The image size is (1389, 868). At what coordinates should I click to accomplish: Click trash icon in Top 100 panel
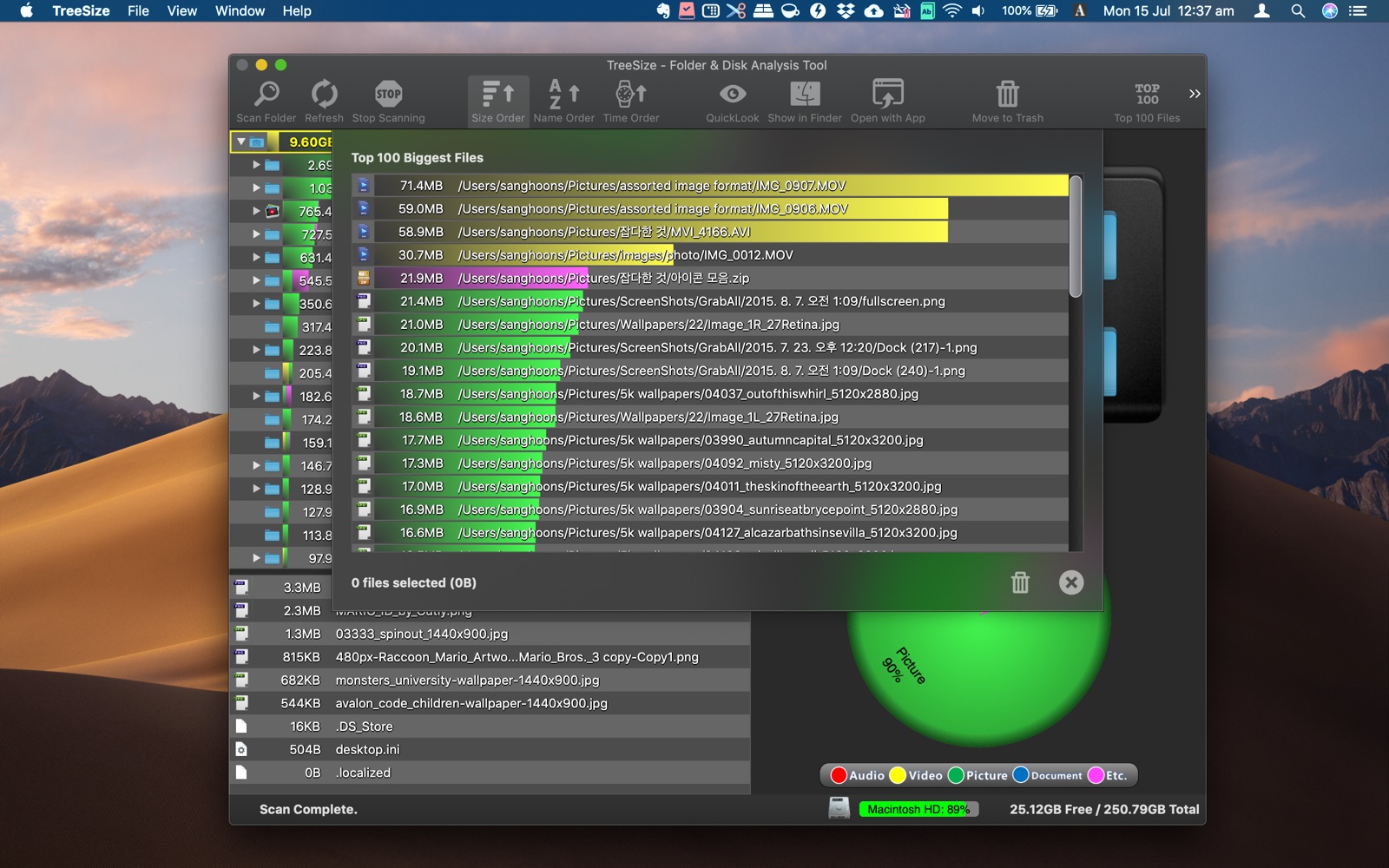(1020, 582)
